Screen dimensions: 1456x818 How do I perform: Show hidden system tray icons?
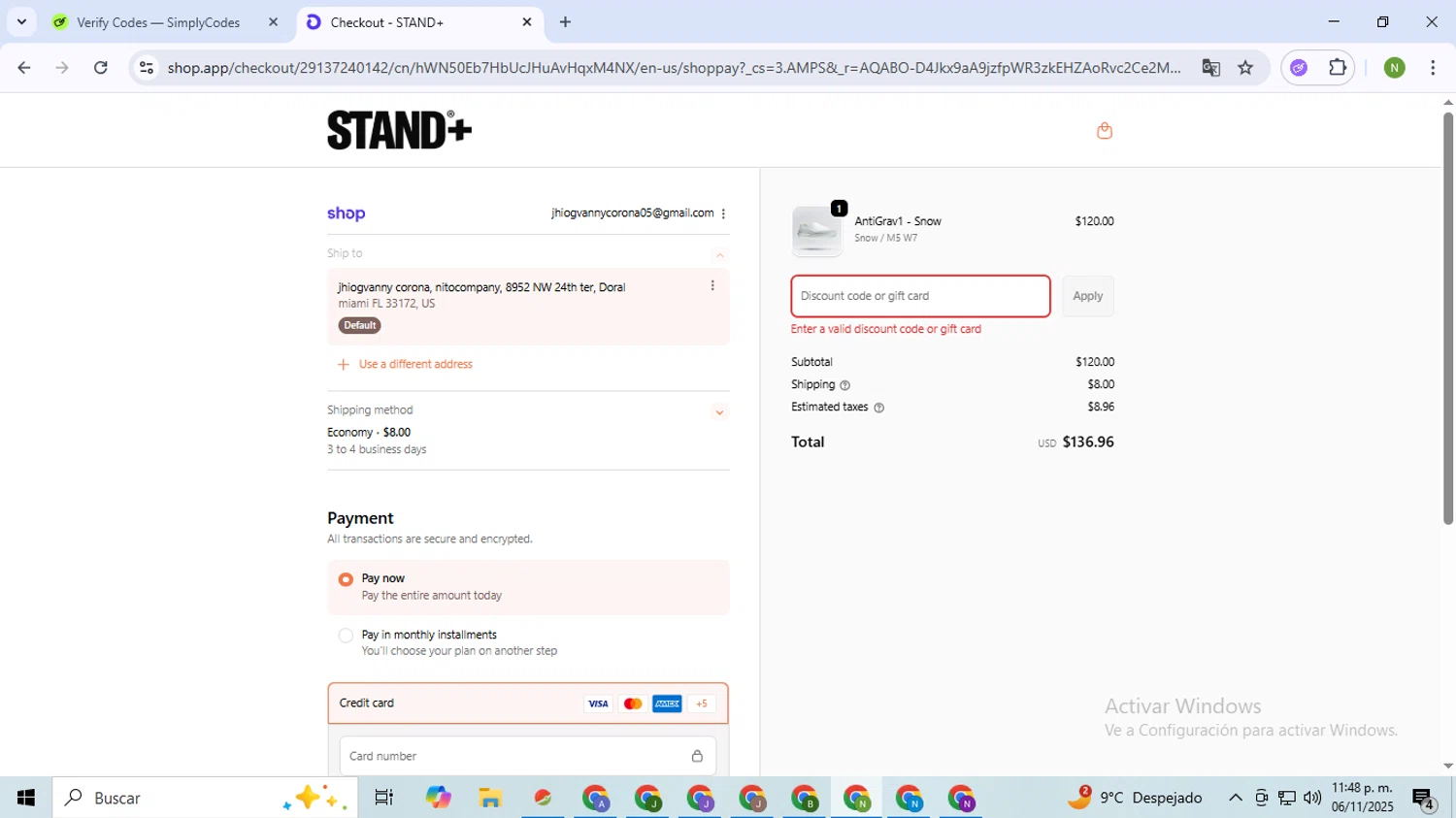[1236, 798]
